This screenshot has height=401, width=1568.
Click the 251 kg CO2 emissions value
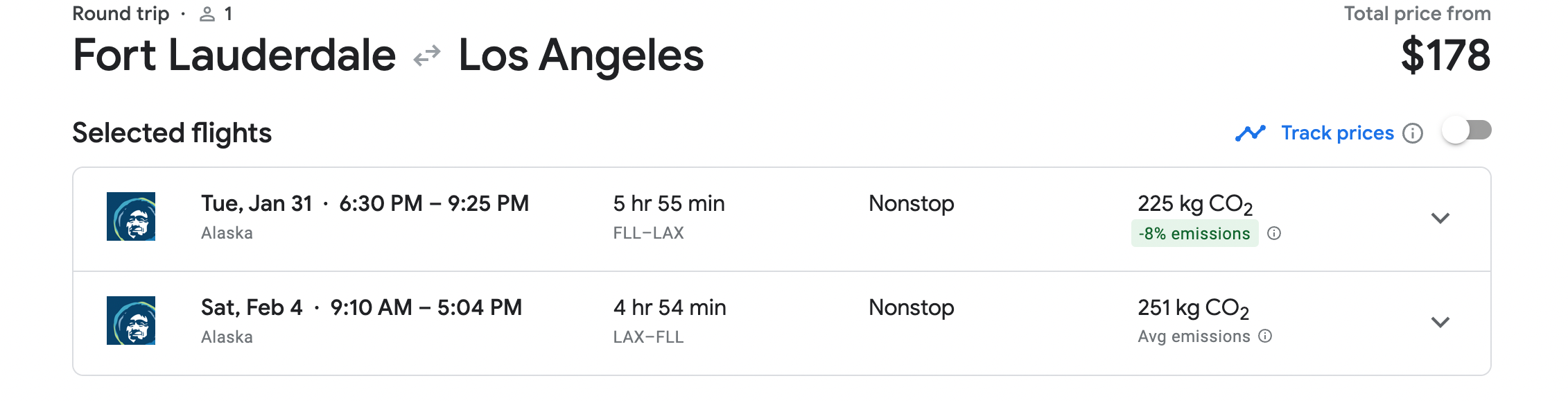(1193, 308)
